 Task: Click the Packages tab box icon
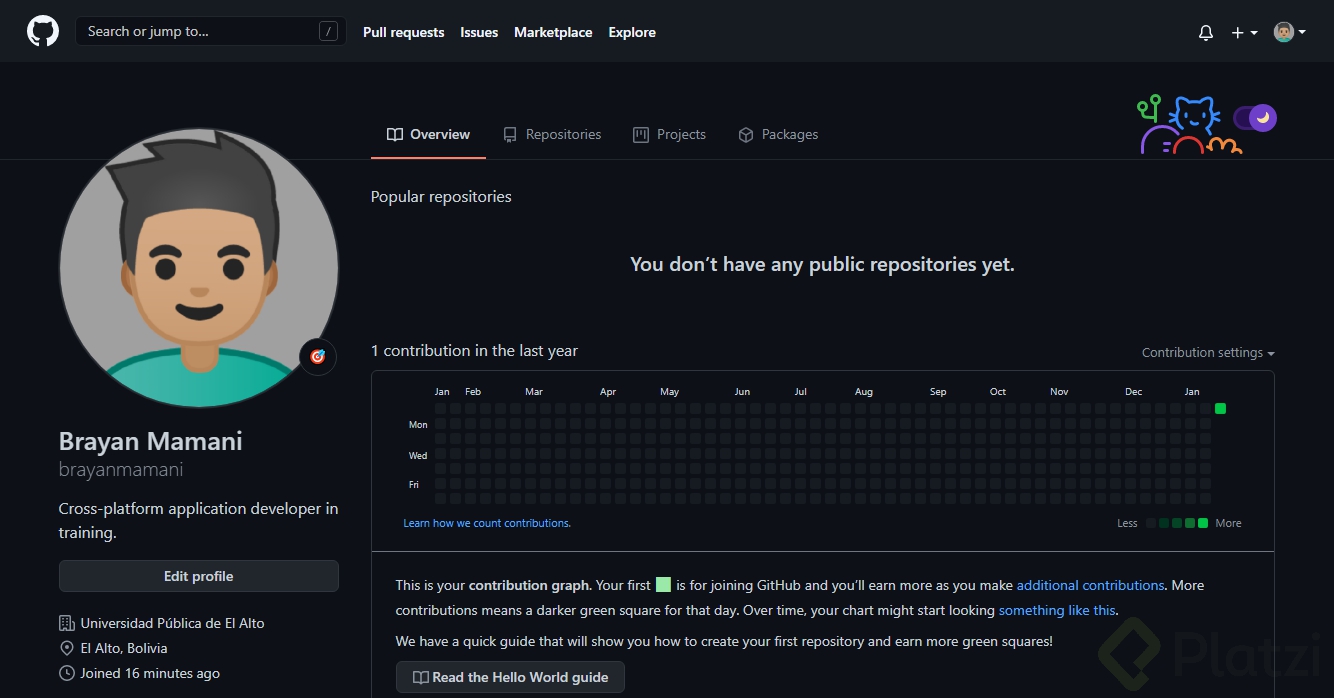(x=746, y=135)
